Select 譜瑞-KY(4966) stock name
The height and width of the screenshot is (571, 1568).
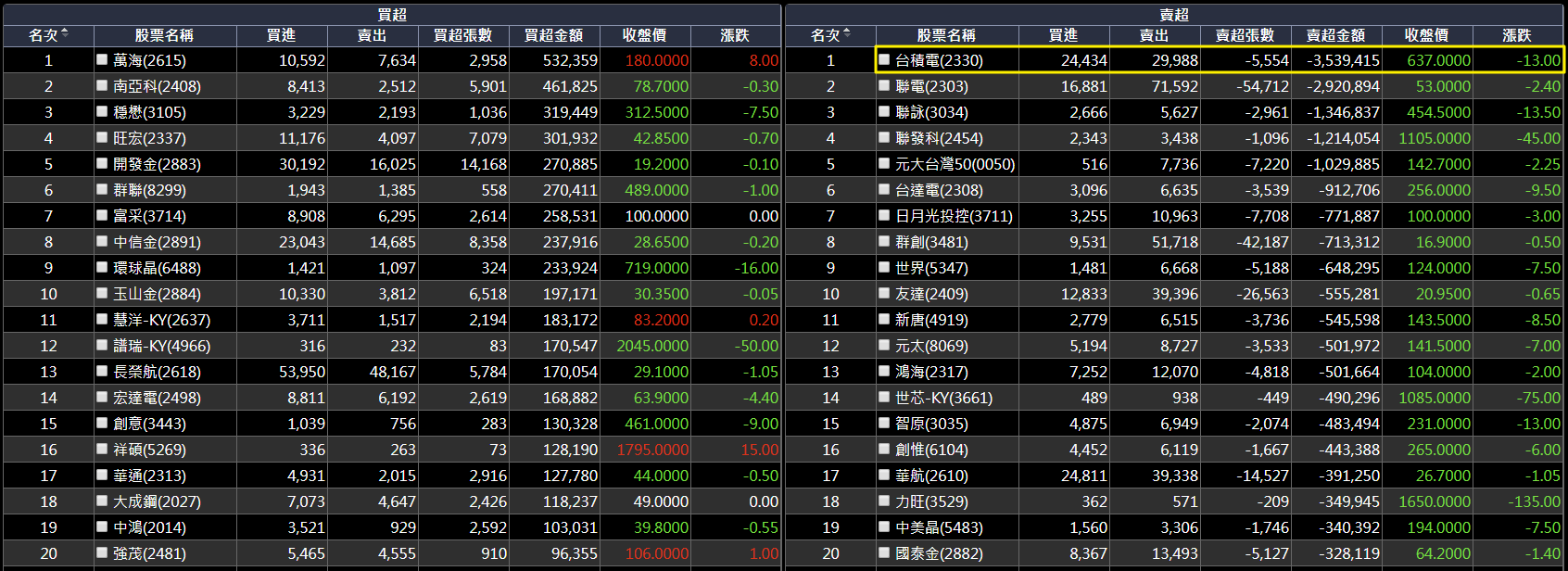pos(162,346)
